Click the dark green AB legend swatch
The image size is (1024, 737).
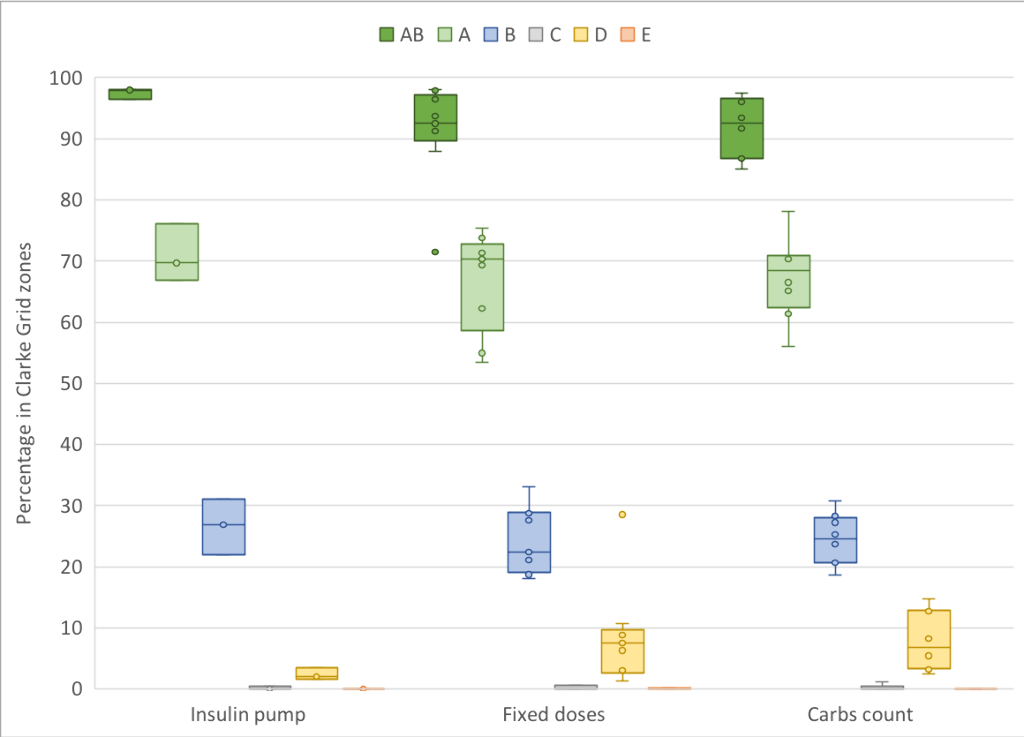(x=387, y=35)
